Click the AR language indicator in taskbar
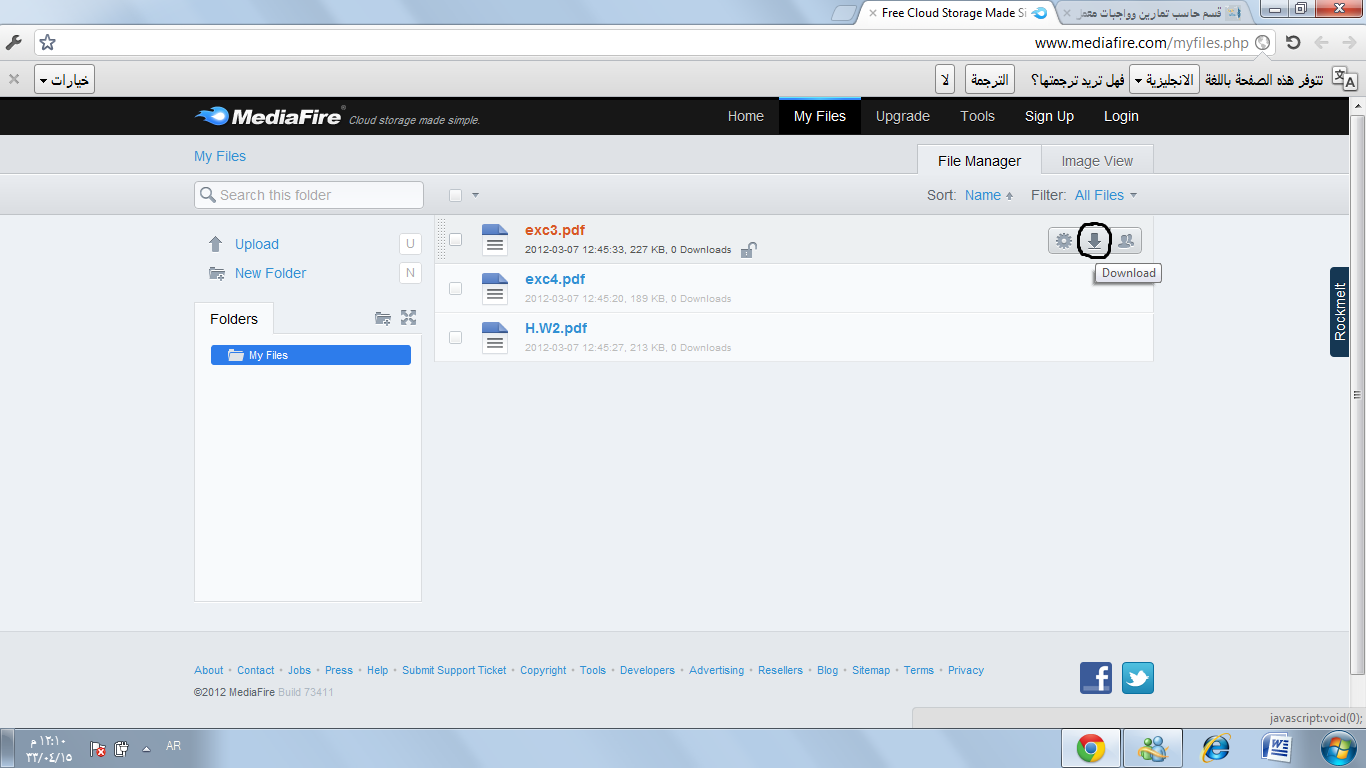The height and width of the screenshot is (768, 1366). click(173, 746)
